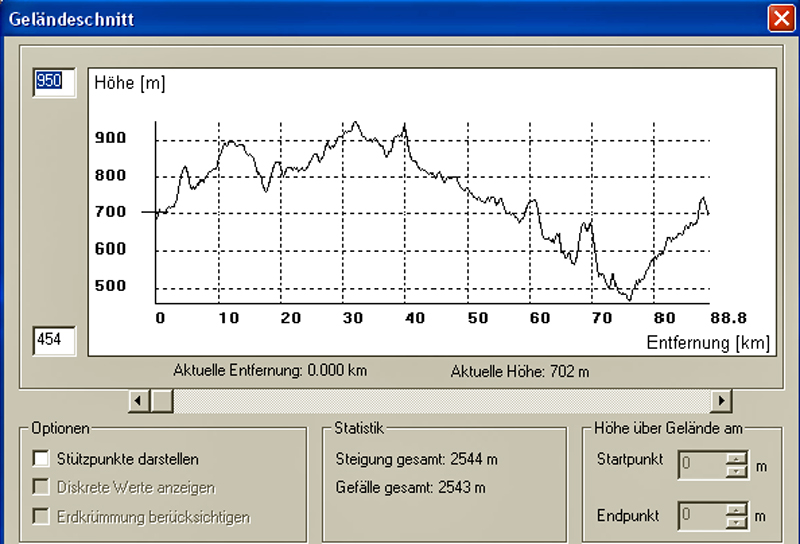The image size is (800, 544).
Task: Decrease Endpunkt height with down arrow
Action: (735, 522)
